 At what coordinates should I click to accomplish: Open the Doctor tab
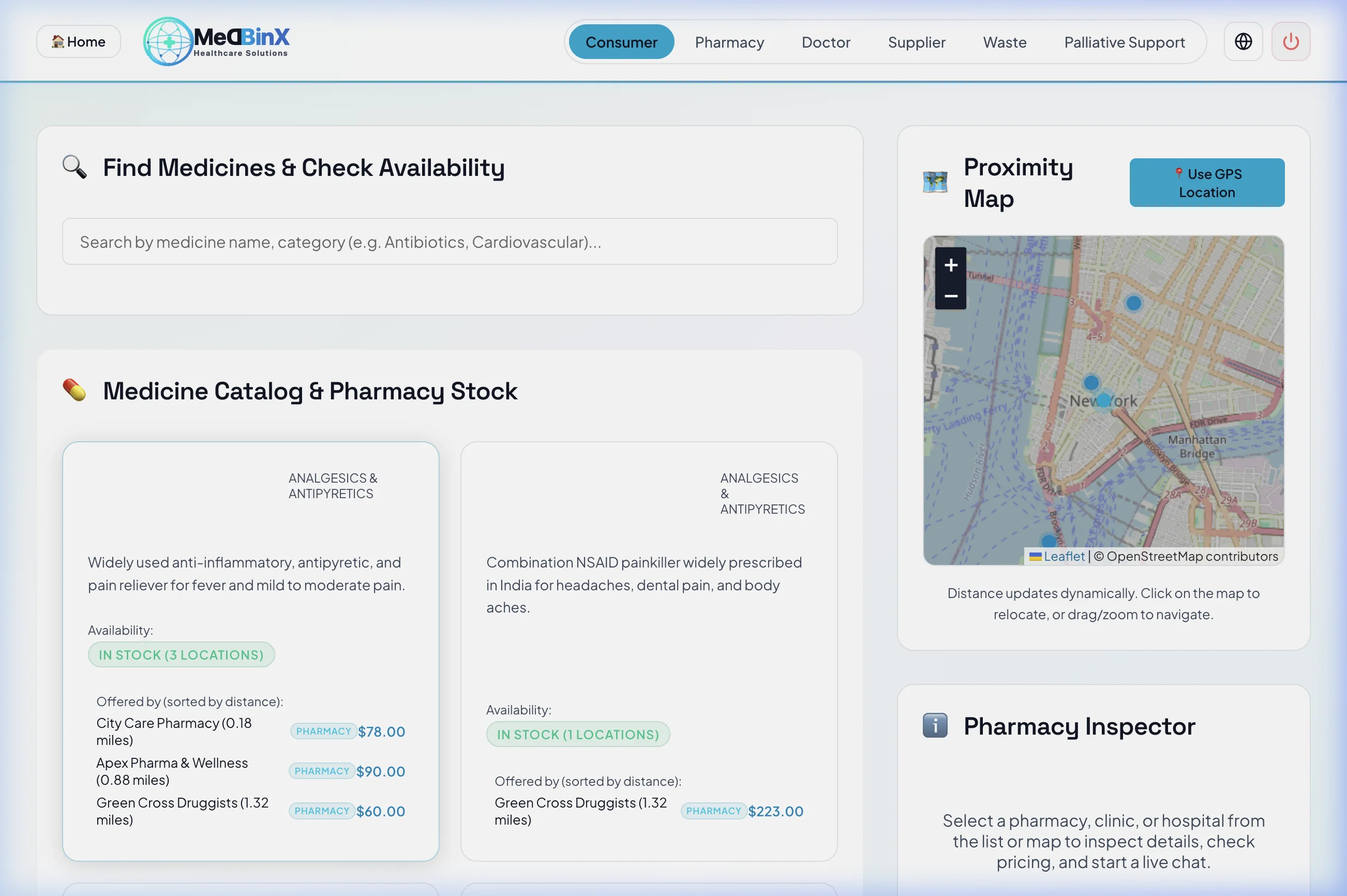pyautogui.click(x=826, y=42)
